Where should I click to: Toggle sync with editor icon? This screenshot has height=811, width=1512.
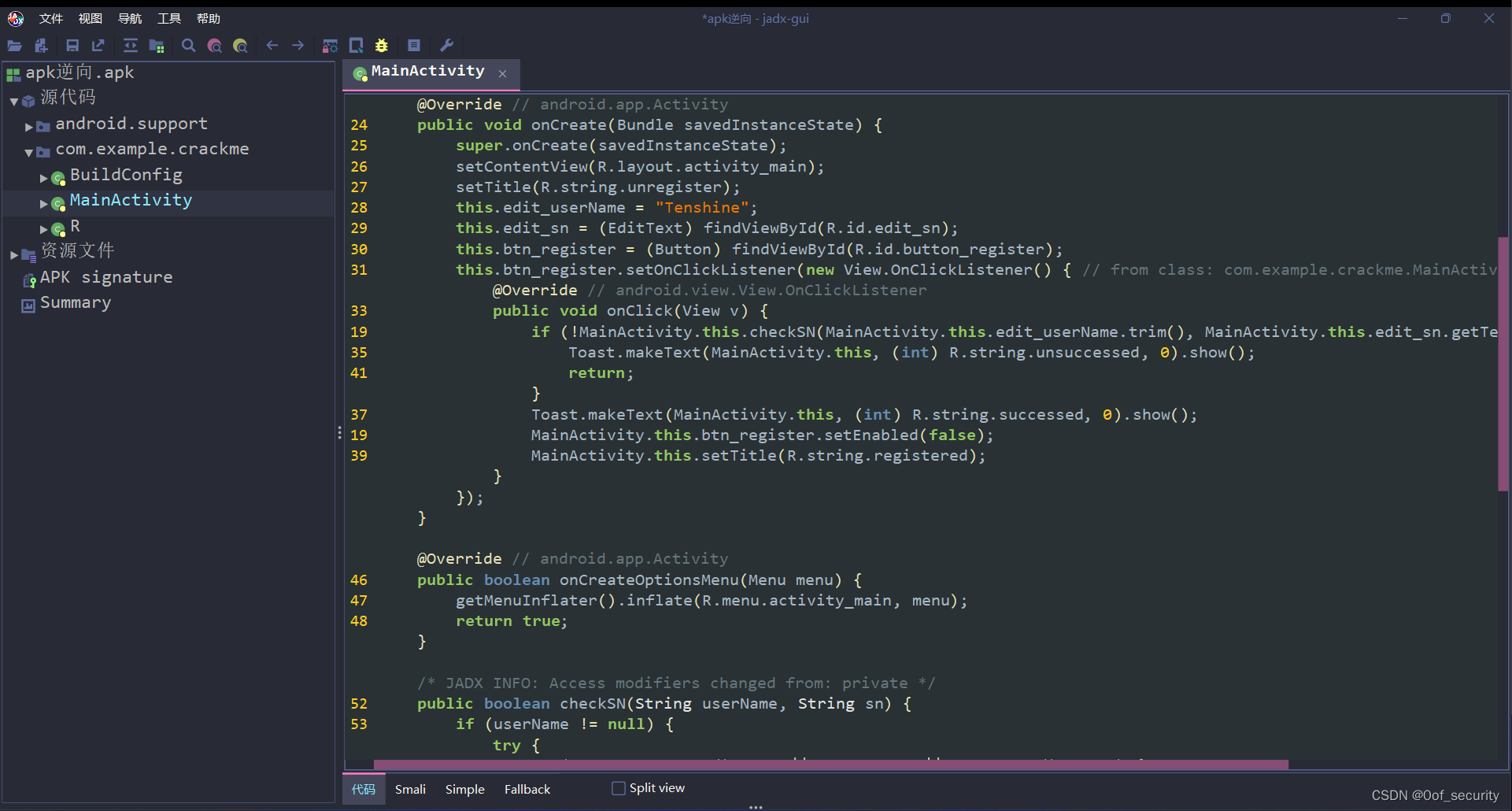coord(131,45)
